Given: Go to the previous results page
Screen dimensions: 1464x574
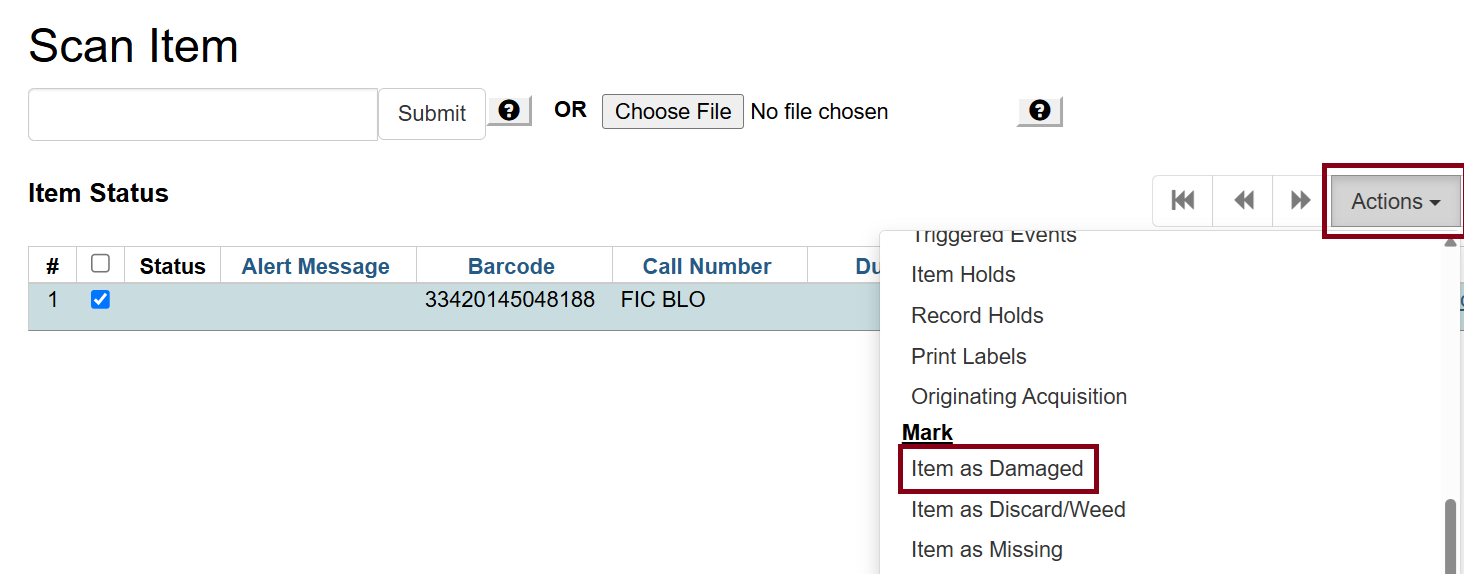Looking at the screenshot, I should pyautogui.click(x=1243, y=201).
